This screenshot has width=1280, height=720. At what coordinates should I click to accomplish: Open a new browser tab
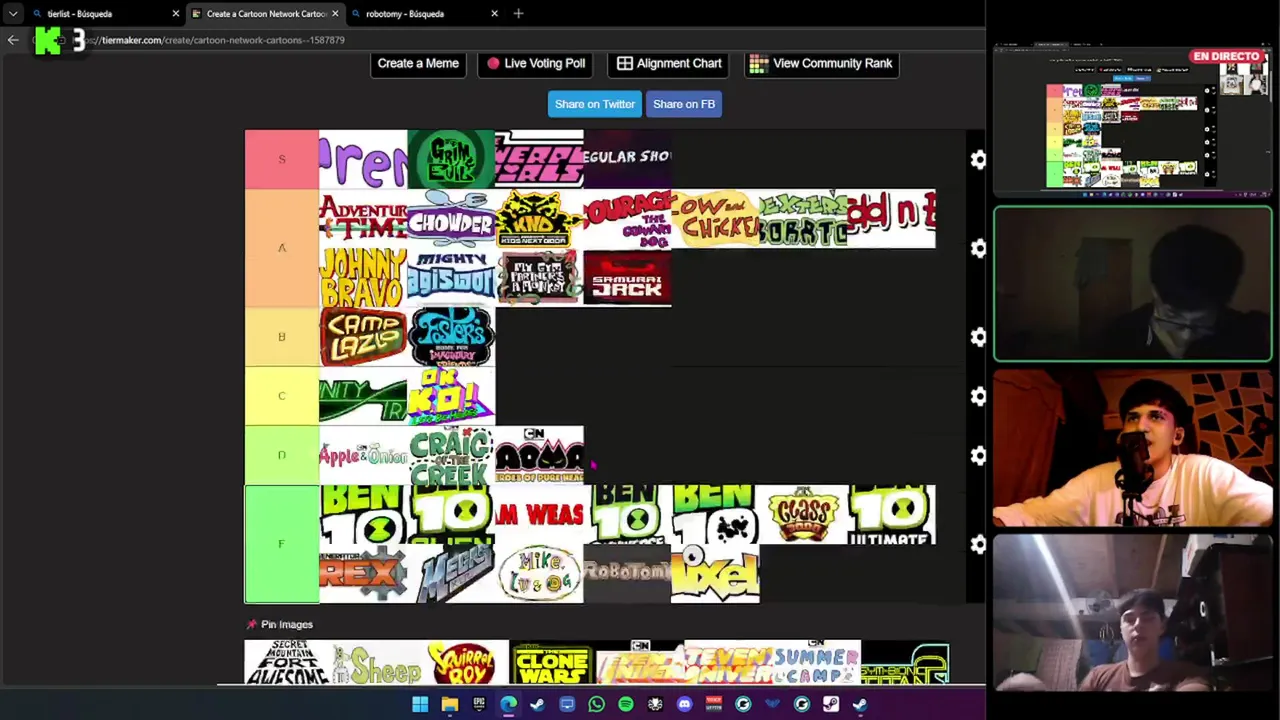(x=518, y=13)
